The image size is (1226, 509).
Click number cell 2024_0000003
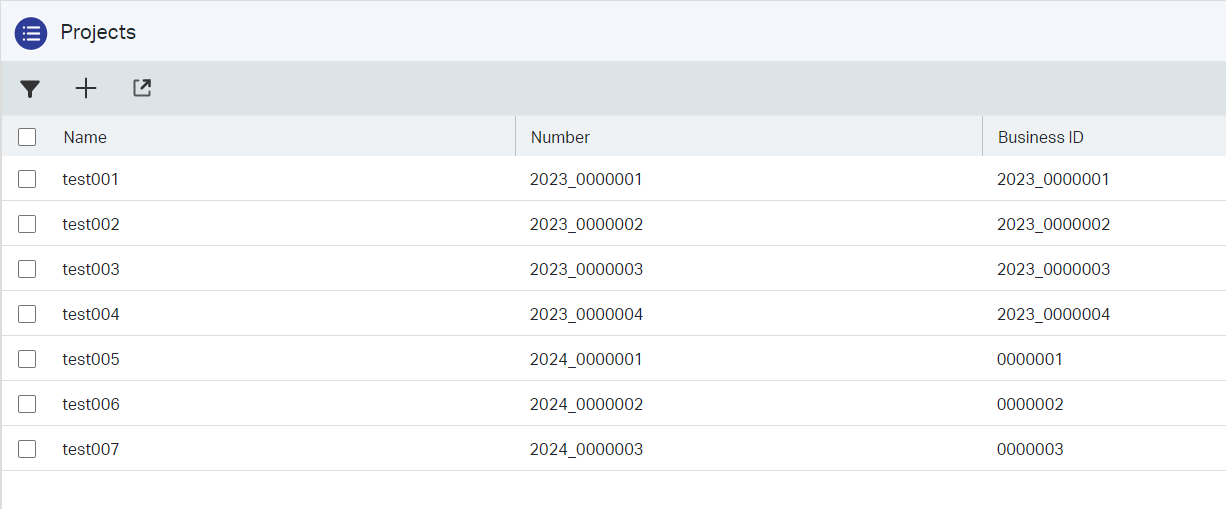586,450
